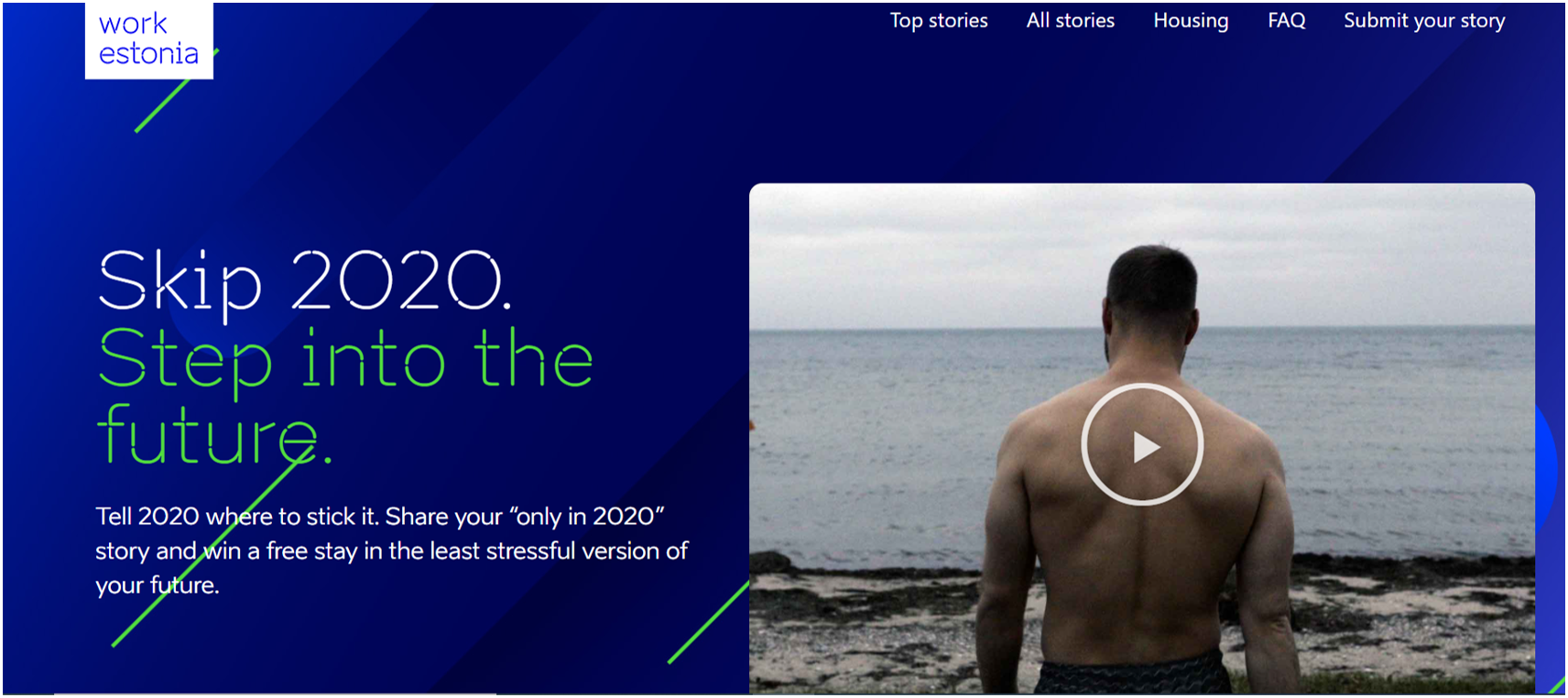Click the green word "future."

tap(215, 435)
